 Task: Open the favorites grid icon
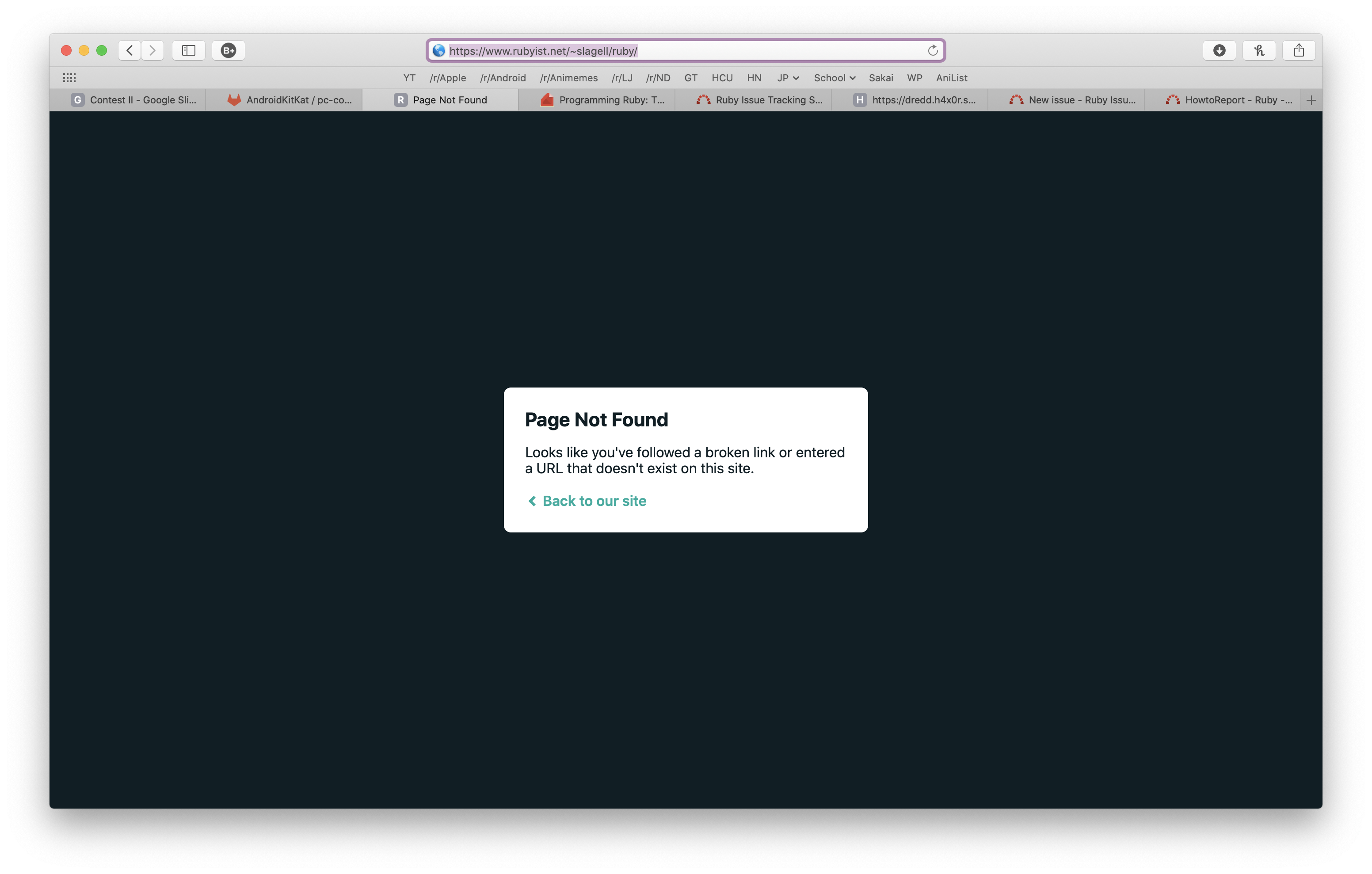(x=69, y=77)
